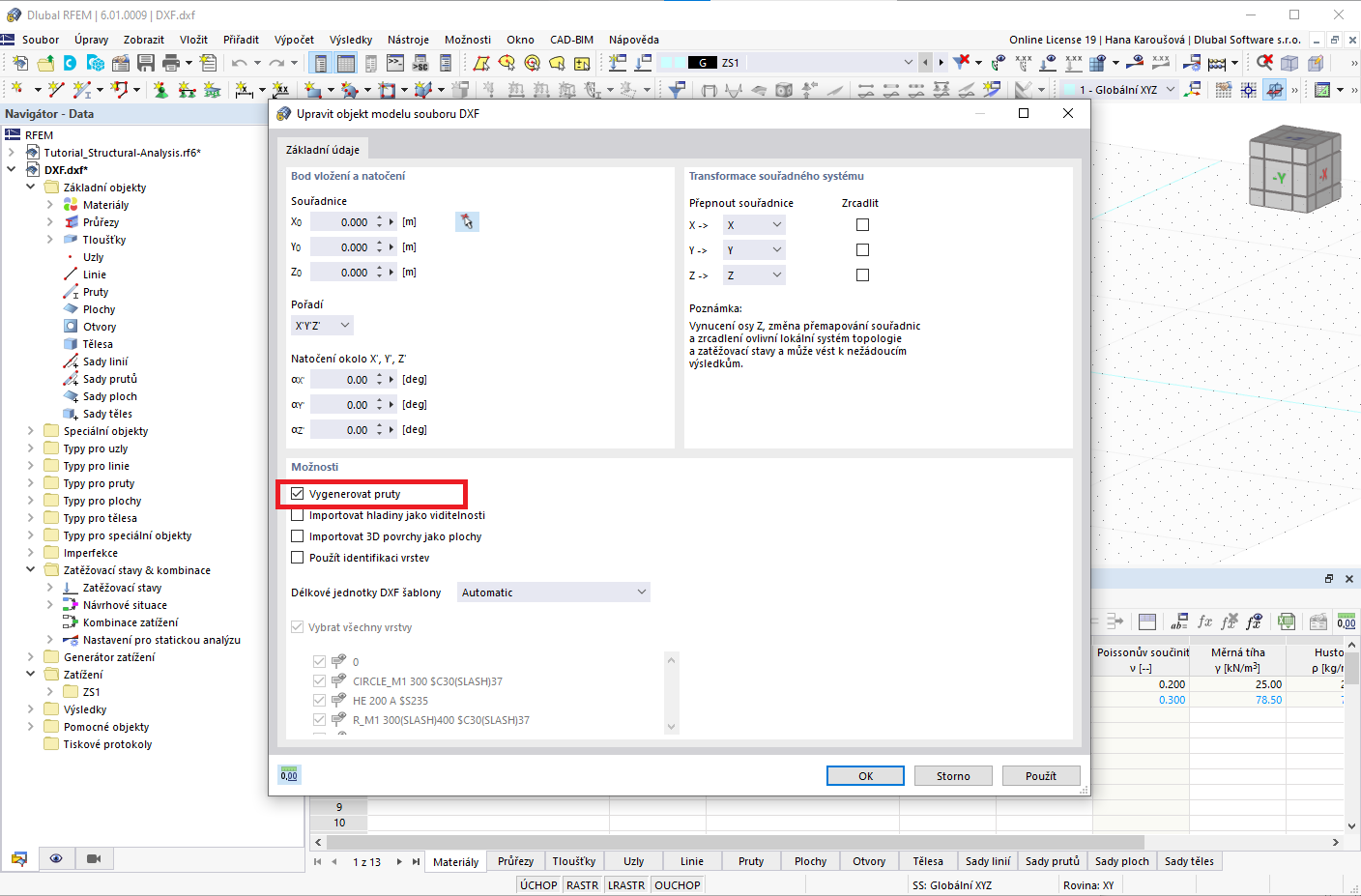Check Zrcadlit for the X axis
This screenshot has height=896, width=1361.
tap(861, 223)
